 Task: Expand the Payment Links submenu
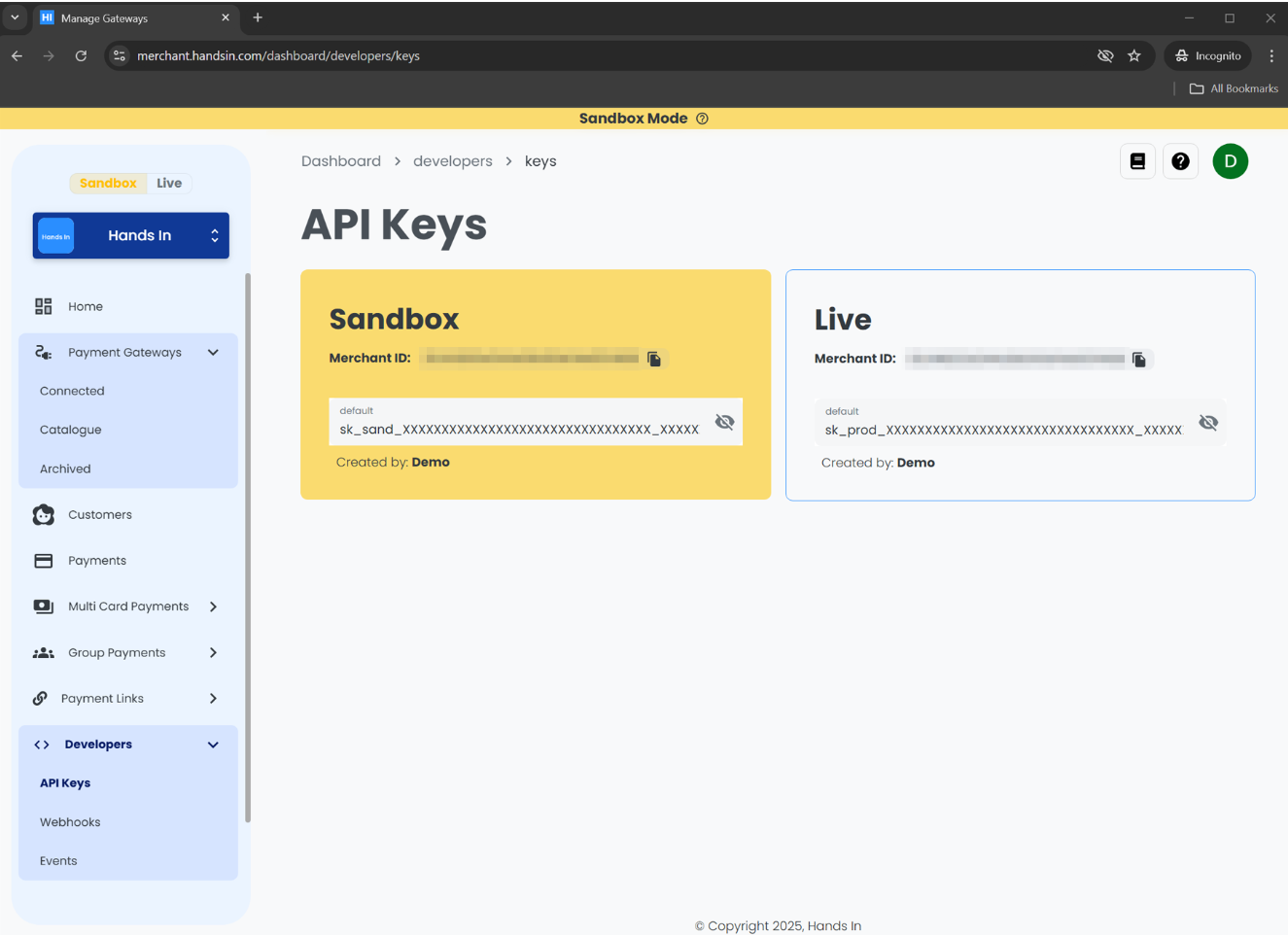[213, 698]
